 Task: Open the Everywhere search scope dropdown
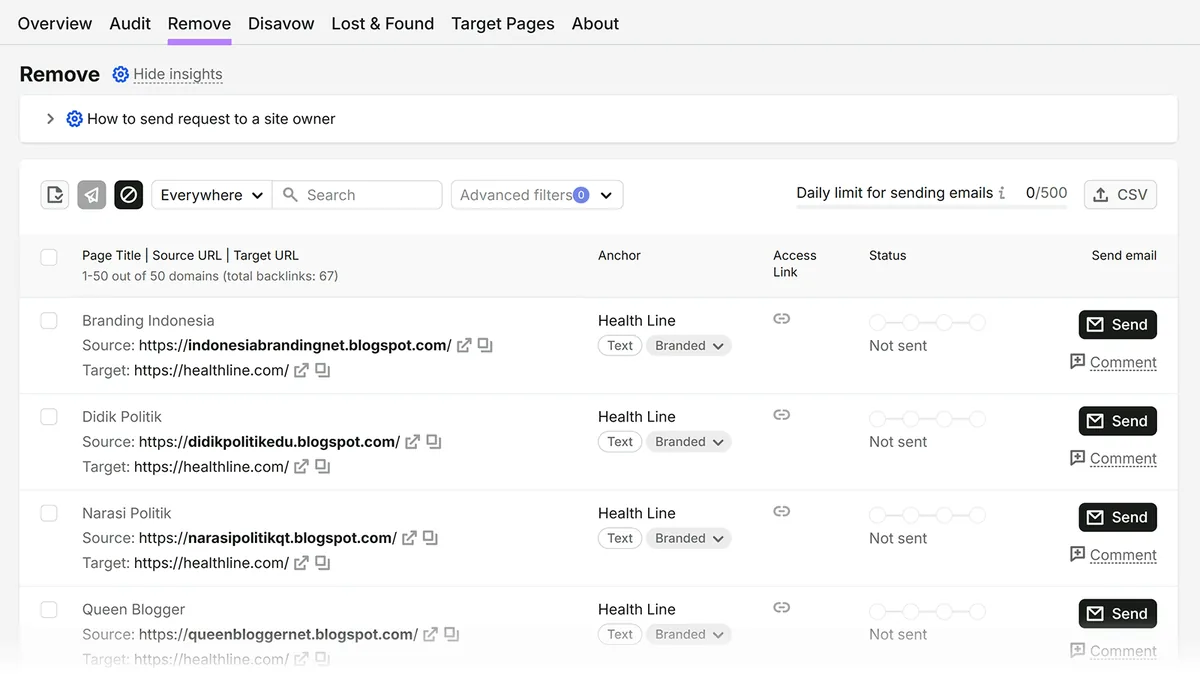(211, 195)
